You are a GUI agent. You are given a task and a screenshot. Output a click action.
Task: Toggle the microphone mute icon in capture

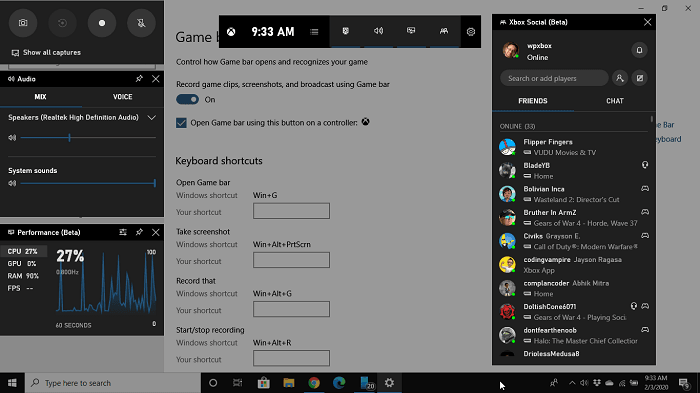[141, 23]
